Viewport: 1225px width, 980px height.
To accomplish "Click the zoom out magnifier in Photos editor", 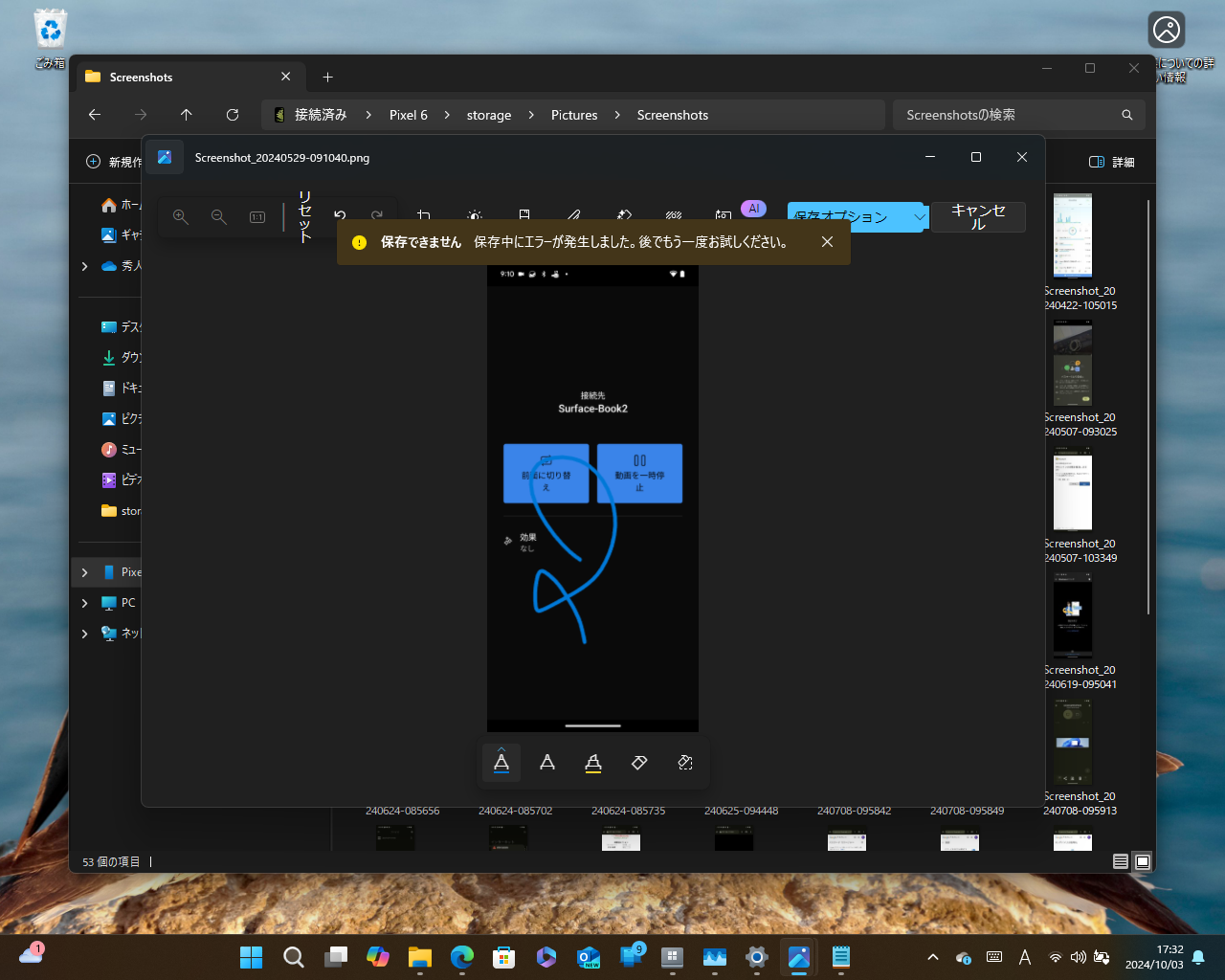I will pos(219,217).
